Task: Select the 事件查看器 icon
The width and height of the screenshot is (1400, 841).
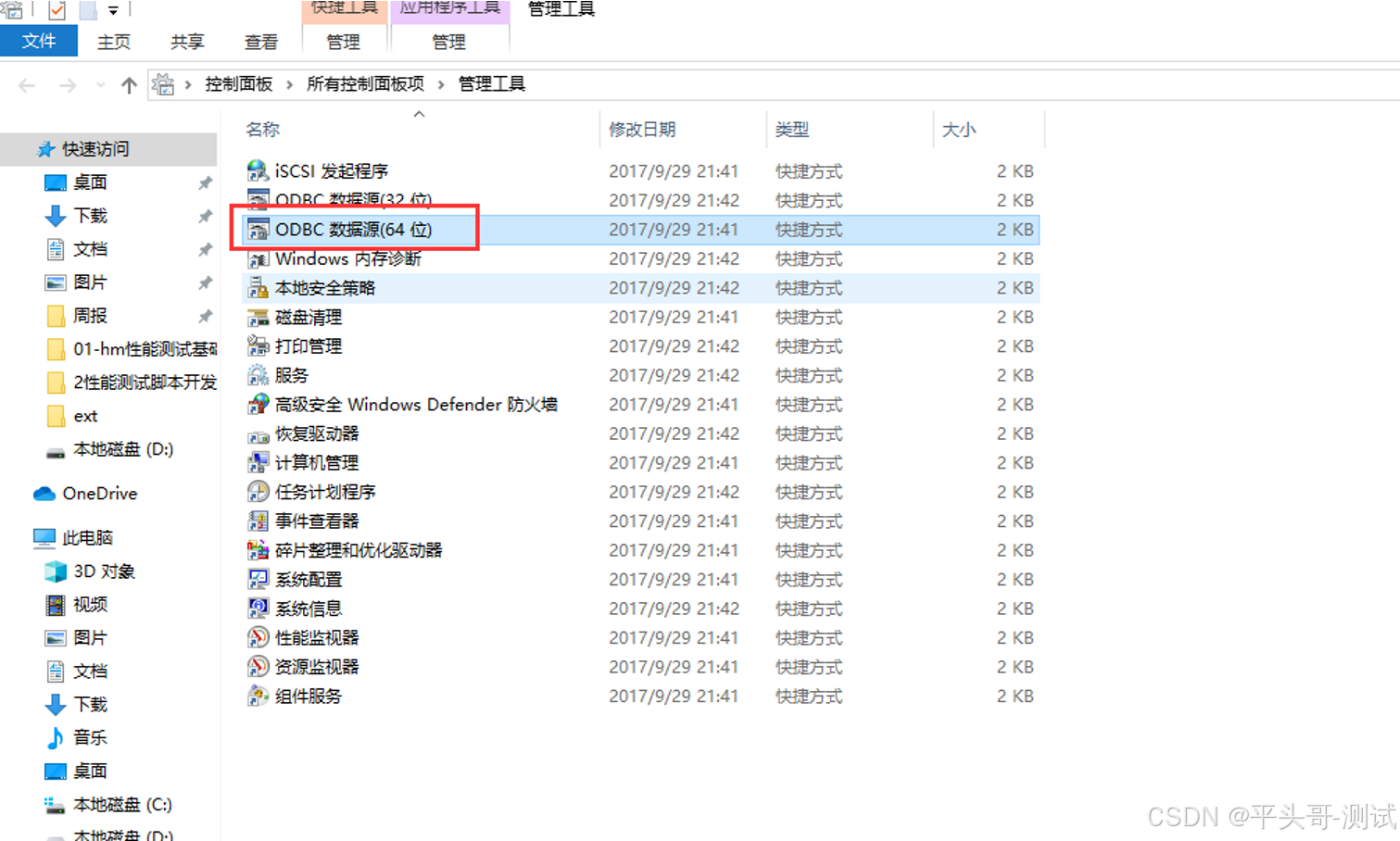Action: click(x=258, y=521)
